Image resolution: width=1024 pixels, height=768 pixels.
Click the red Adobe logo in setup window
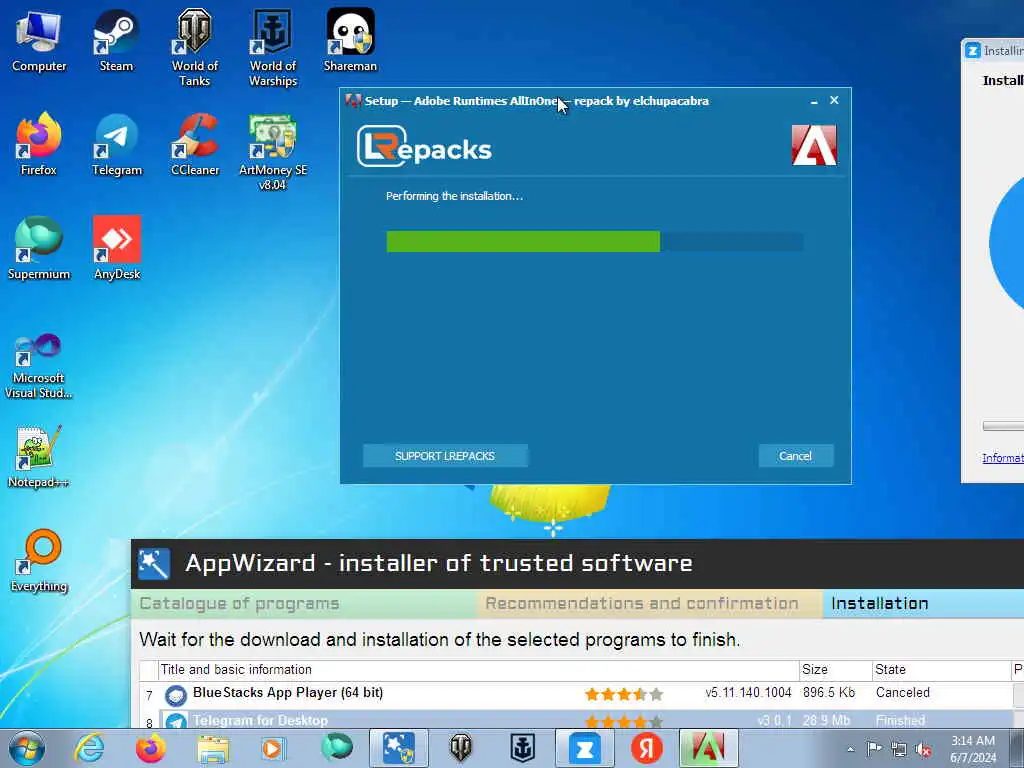[x=814, y=145]
